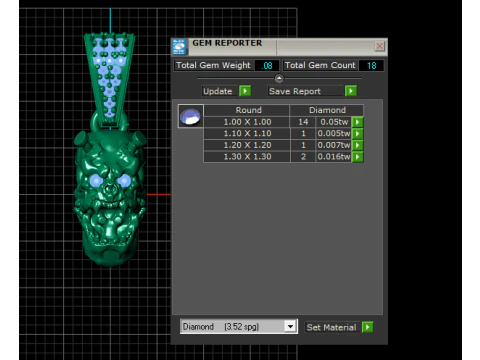Click the Total Gem Count label
480x360 pixels.
tap(320, 65)
